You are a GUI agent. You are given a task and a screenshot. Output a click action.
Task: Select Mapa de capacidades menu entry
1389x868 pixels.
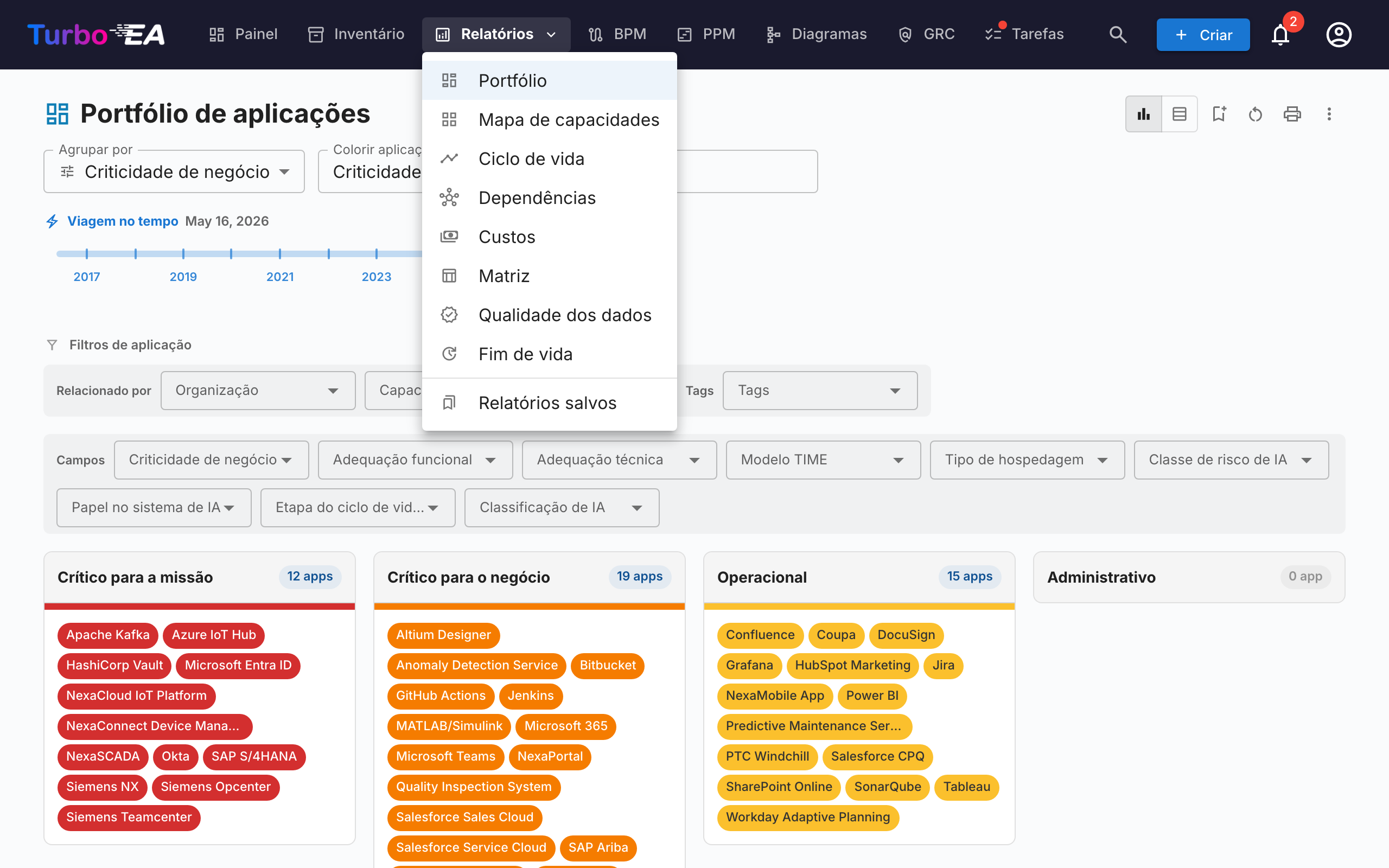point(549,119)
